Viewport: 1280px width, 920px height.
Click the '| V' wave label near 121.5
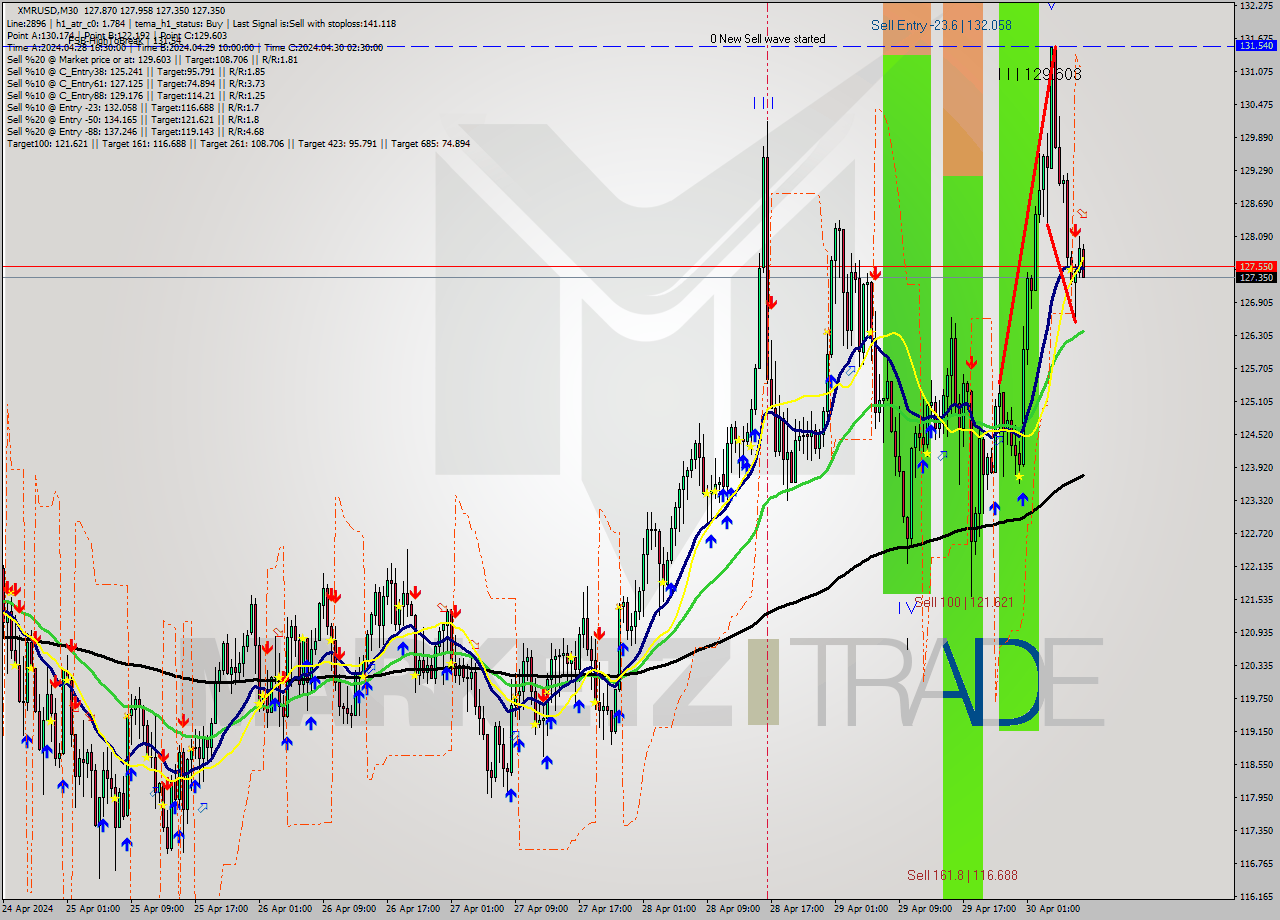[906, 606]
